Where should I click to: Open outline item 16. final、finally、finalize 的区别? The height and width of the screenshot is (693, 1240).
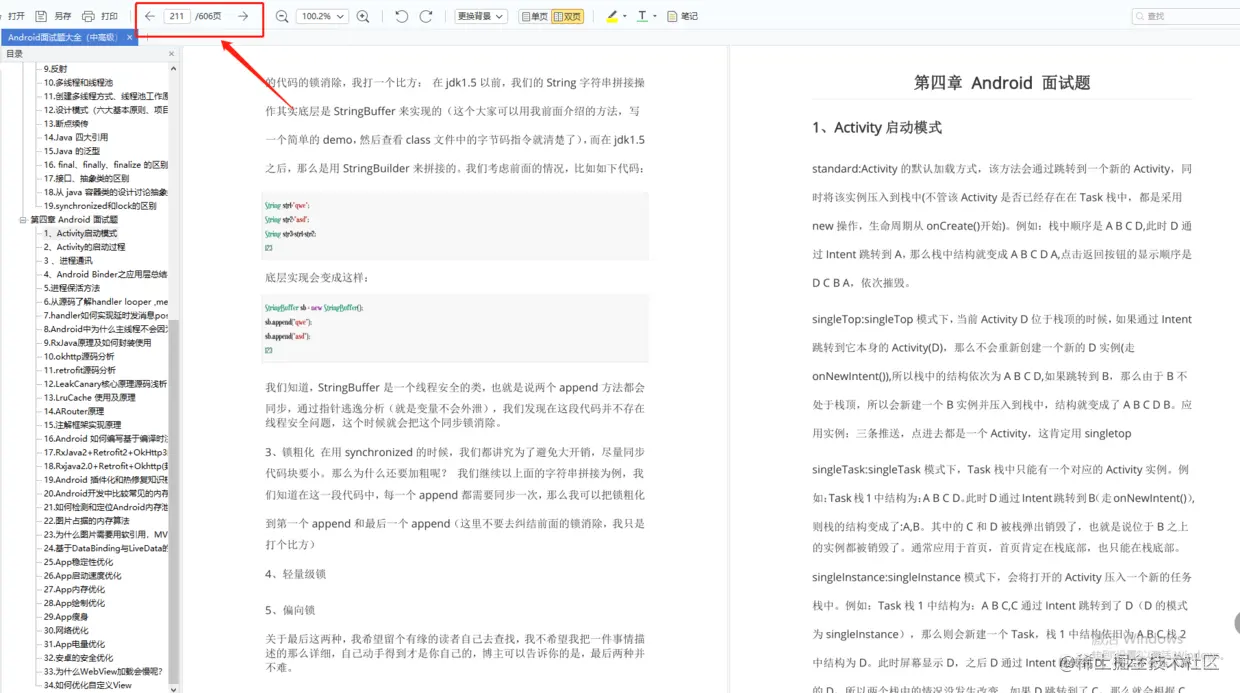click(105, 165)
